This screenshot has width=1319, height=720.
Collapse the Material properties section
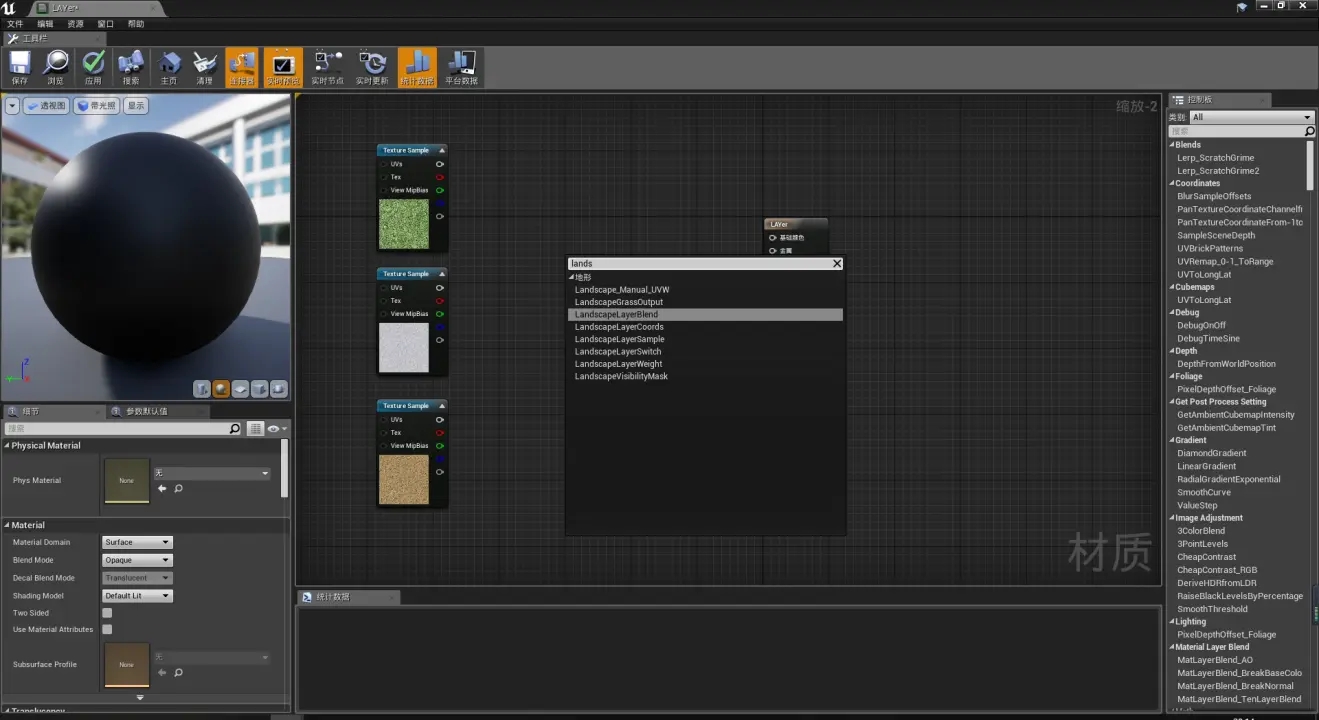tap(7, 525)
